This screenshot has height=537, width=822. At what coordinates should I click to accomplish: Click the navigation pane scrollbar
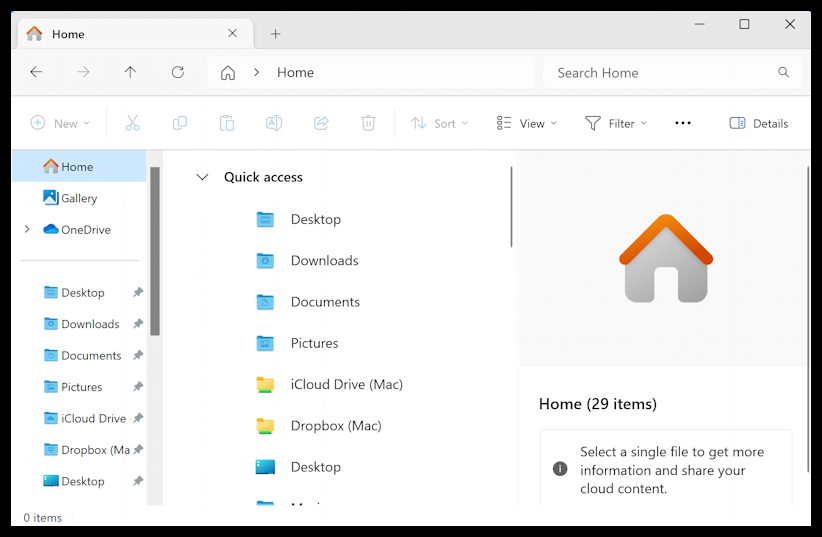pyautogui.click(x=155, y=251)
